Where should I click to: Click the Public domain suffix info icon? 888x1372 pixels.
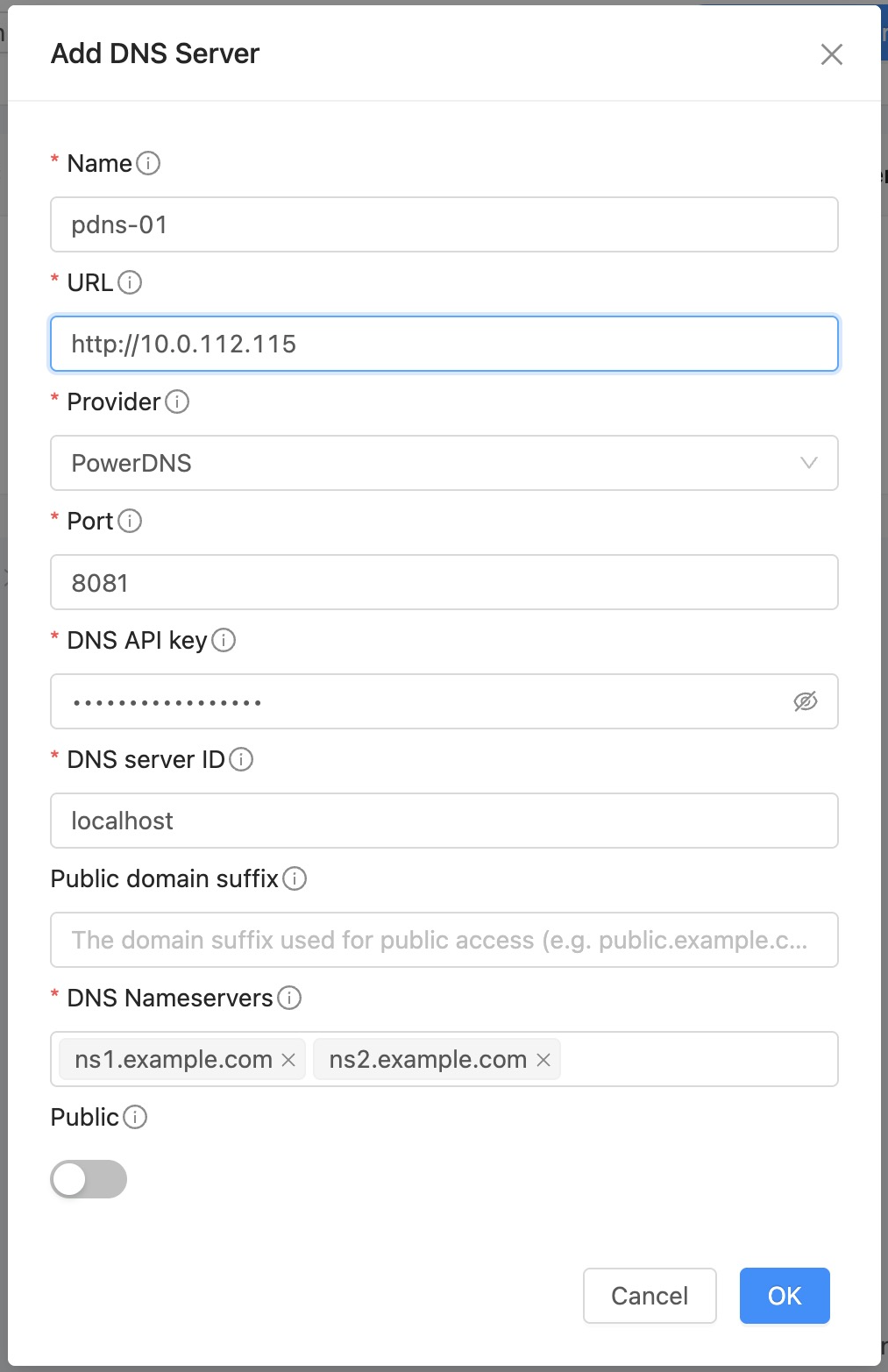coord(295,878)
